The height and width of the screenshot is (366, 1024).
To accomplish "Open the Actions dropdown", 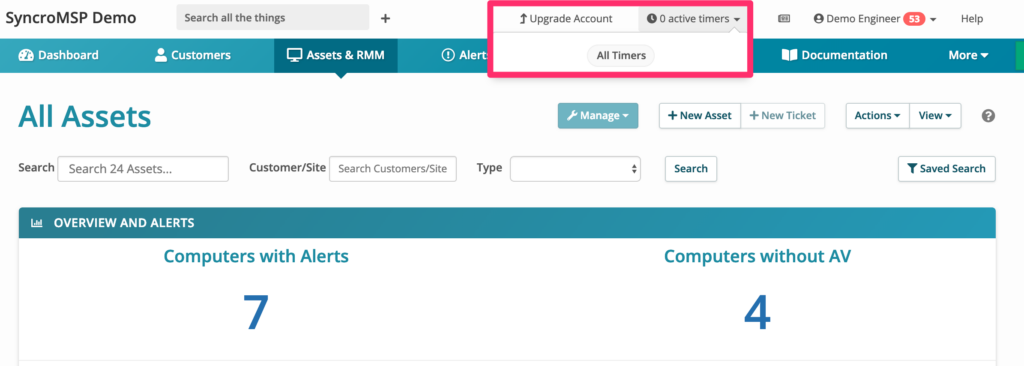I will (x=877, y=116).
